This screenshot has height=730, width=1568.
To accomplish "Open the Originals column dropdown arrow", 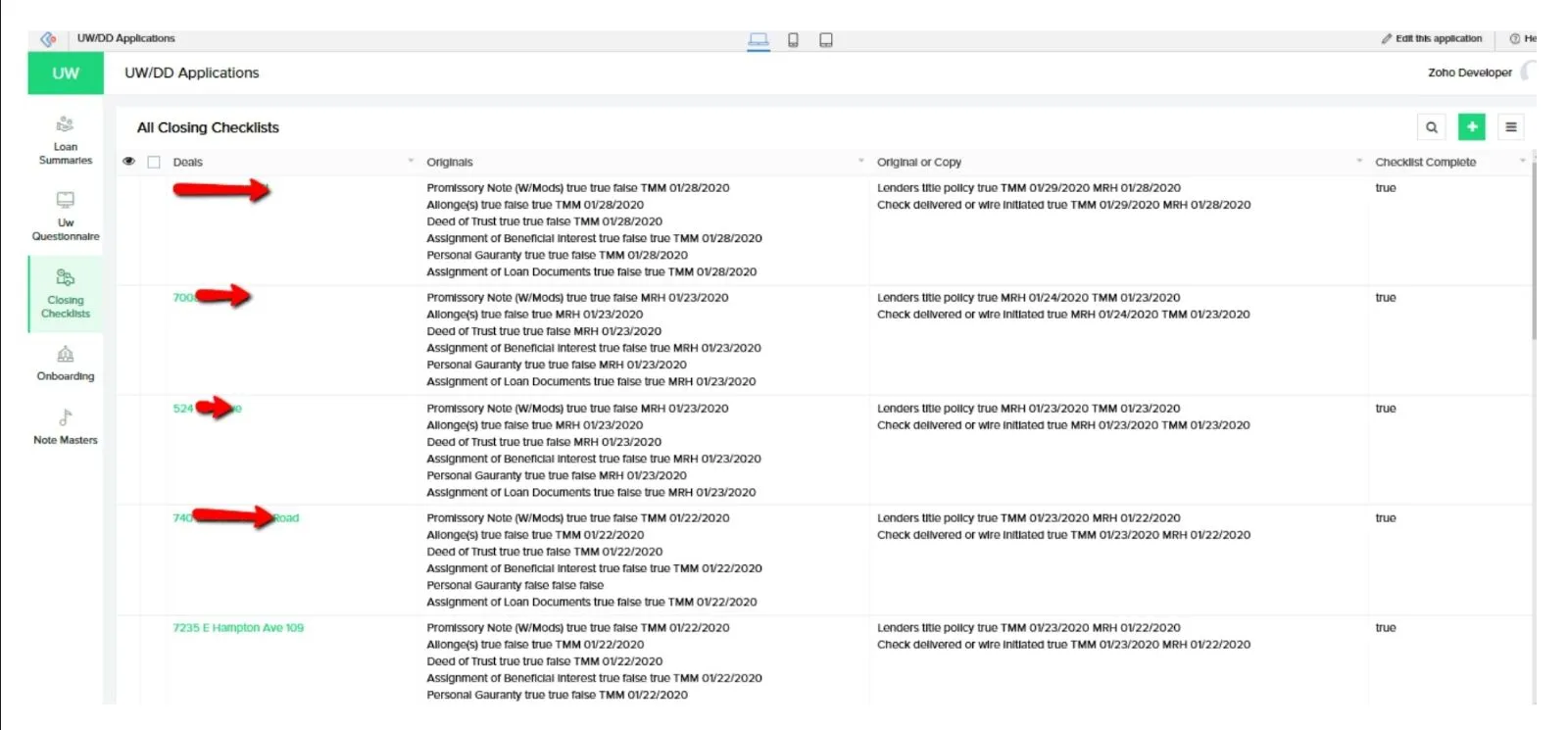I will 861,162.
